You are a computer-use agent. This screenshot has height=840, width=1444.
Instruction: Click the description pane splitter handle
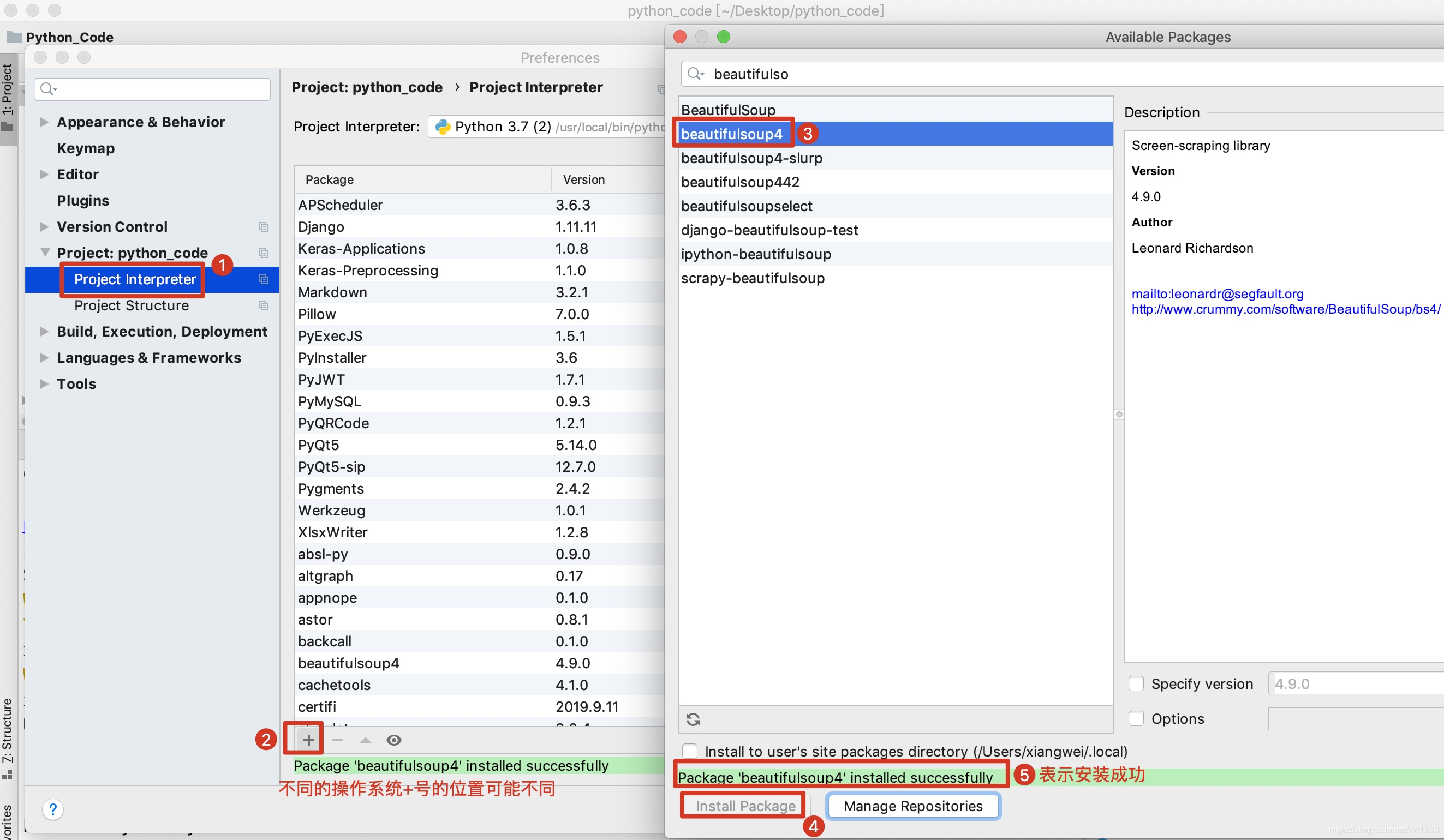pyautogui.click(x=1119, y=415)
